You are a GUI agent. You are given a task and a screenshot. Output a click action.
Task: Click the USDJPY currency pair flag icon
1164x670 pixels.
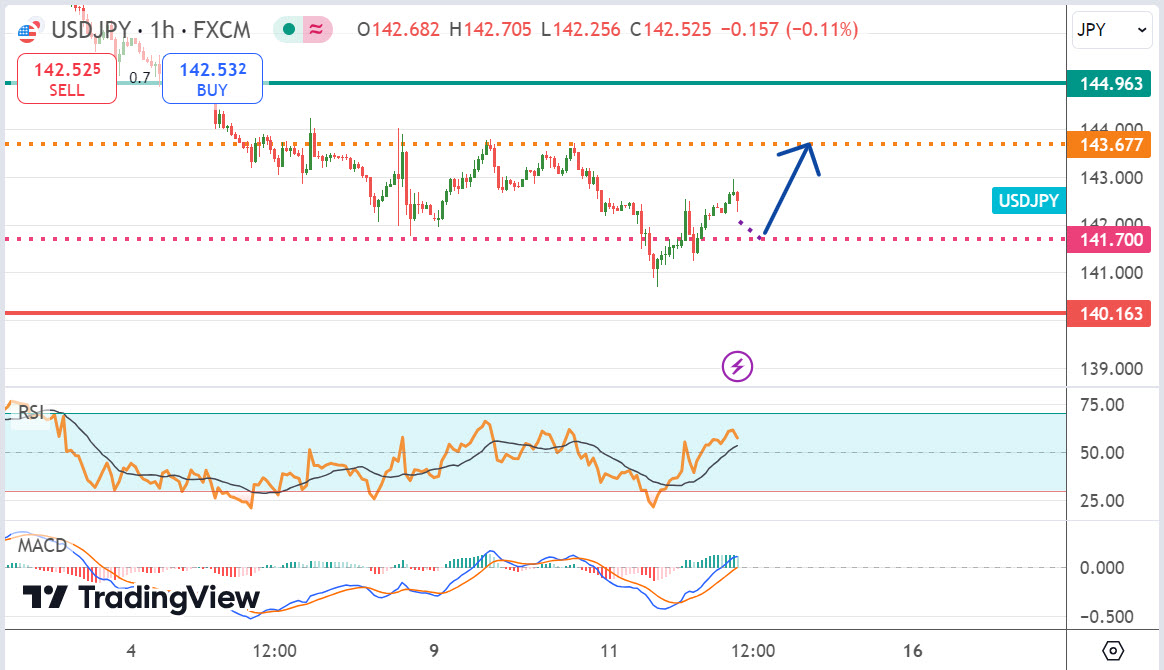[x=28, y=30]
